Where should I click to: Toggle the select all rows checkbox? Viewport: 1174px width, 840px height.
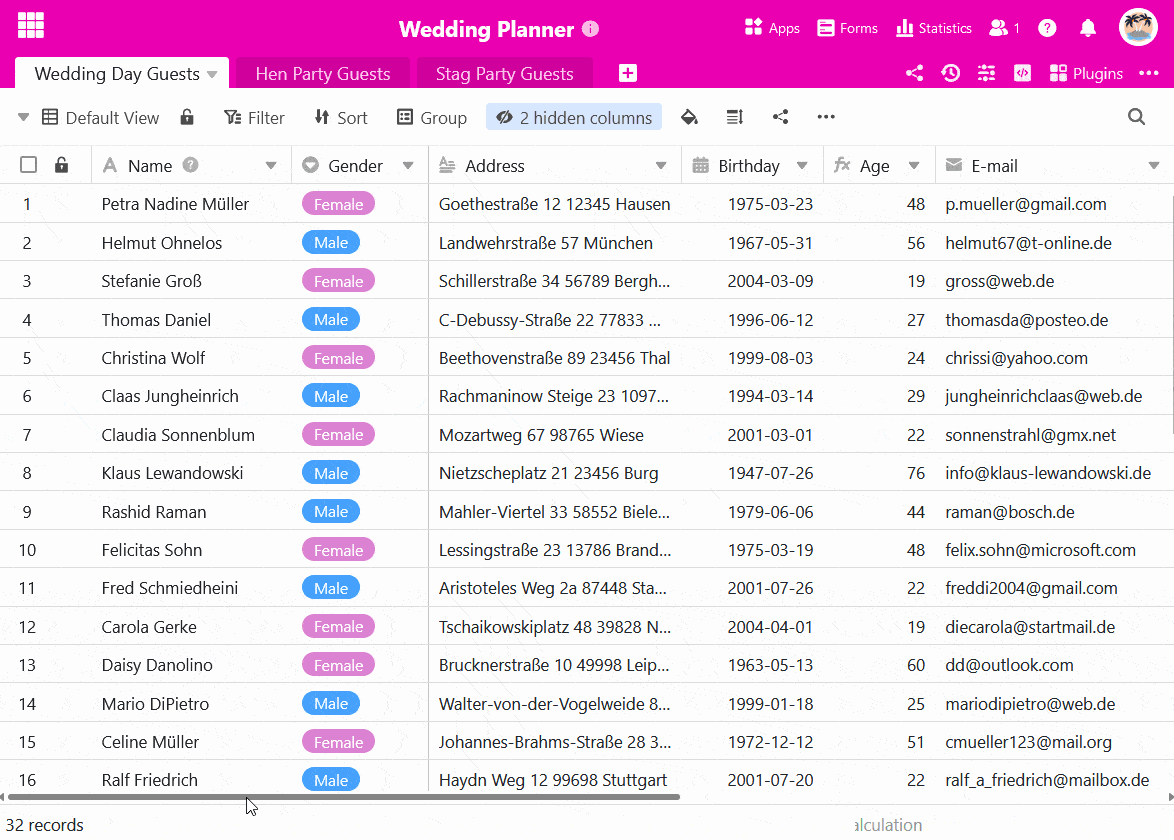coord(29,165)
